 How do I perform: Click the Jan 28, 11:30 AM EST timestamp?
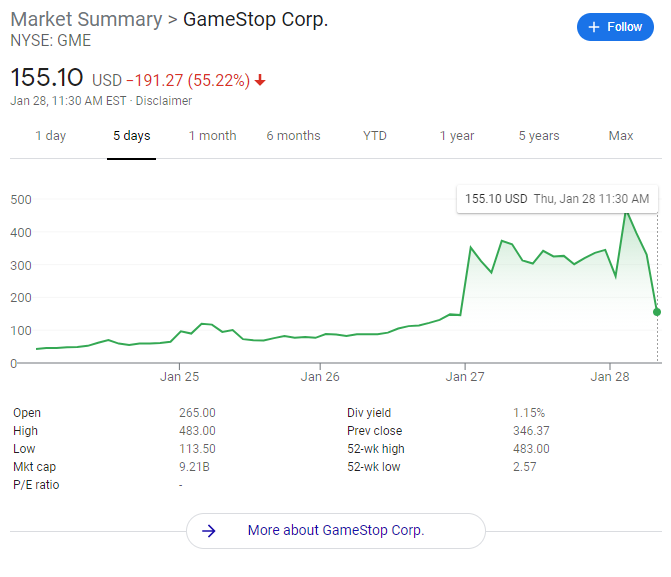pyautogui.click(x=68, y=101)
